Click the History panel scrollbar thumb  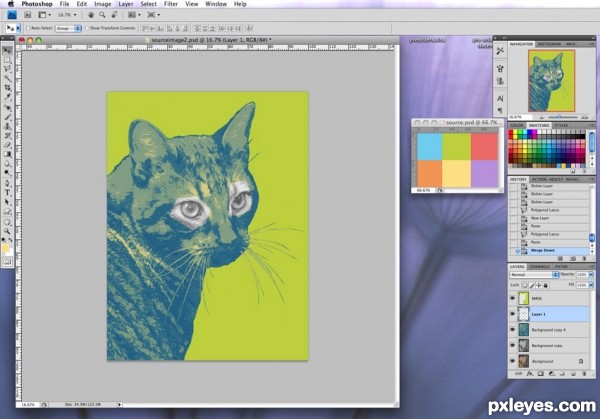[592, 238]
